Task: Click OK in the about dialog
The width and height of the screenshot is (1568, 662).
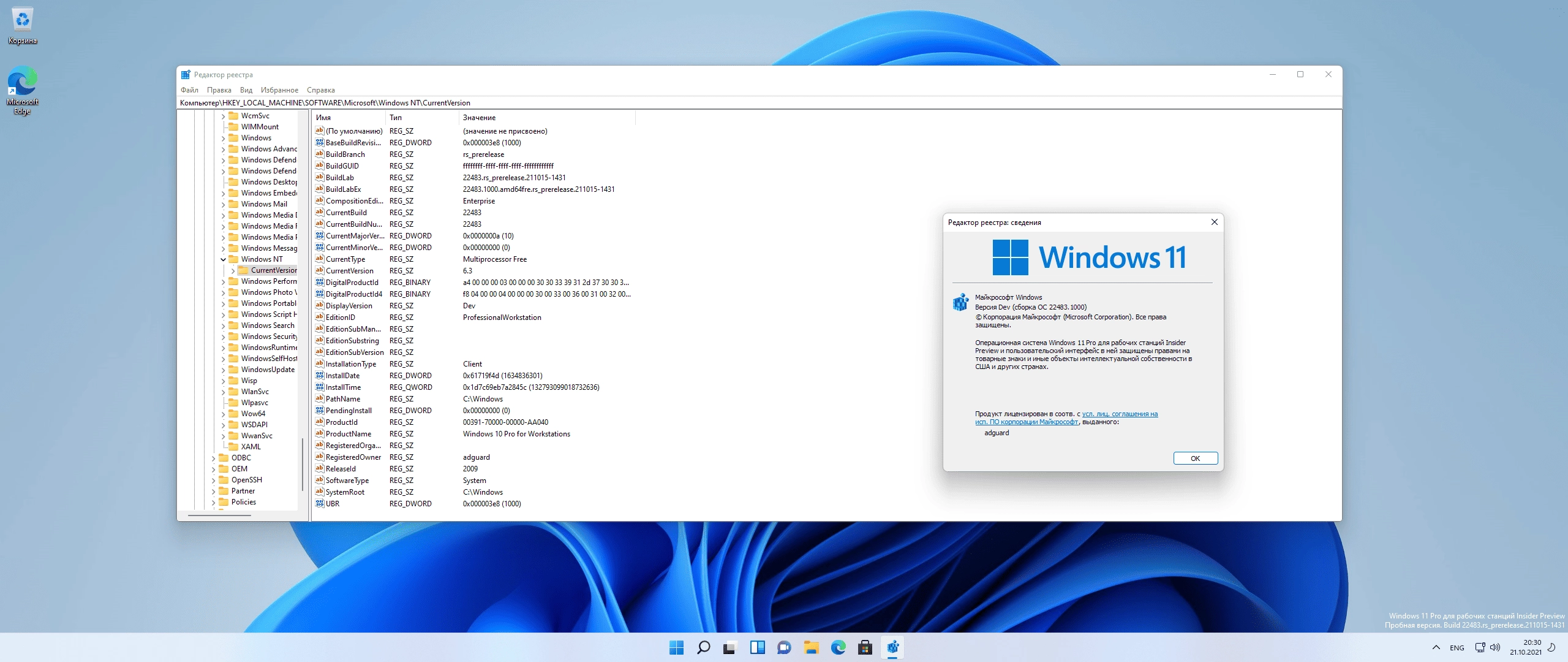Action: (1195, 458)
